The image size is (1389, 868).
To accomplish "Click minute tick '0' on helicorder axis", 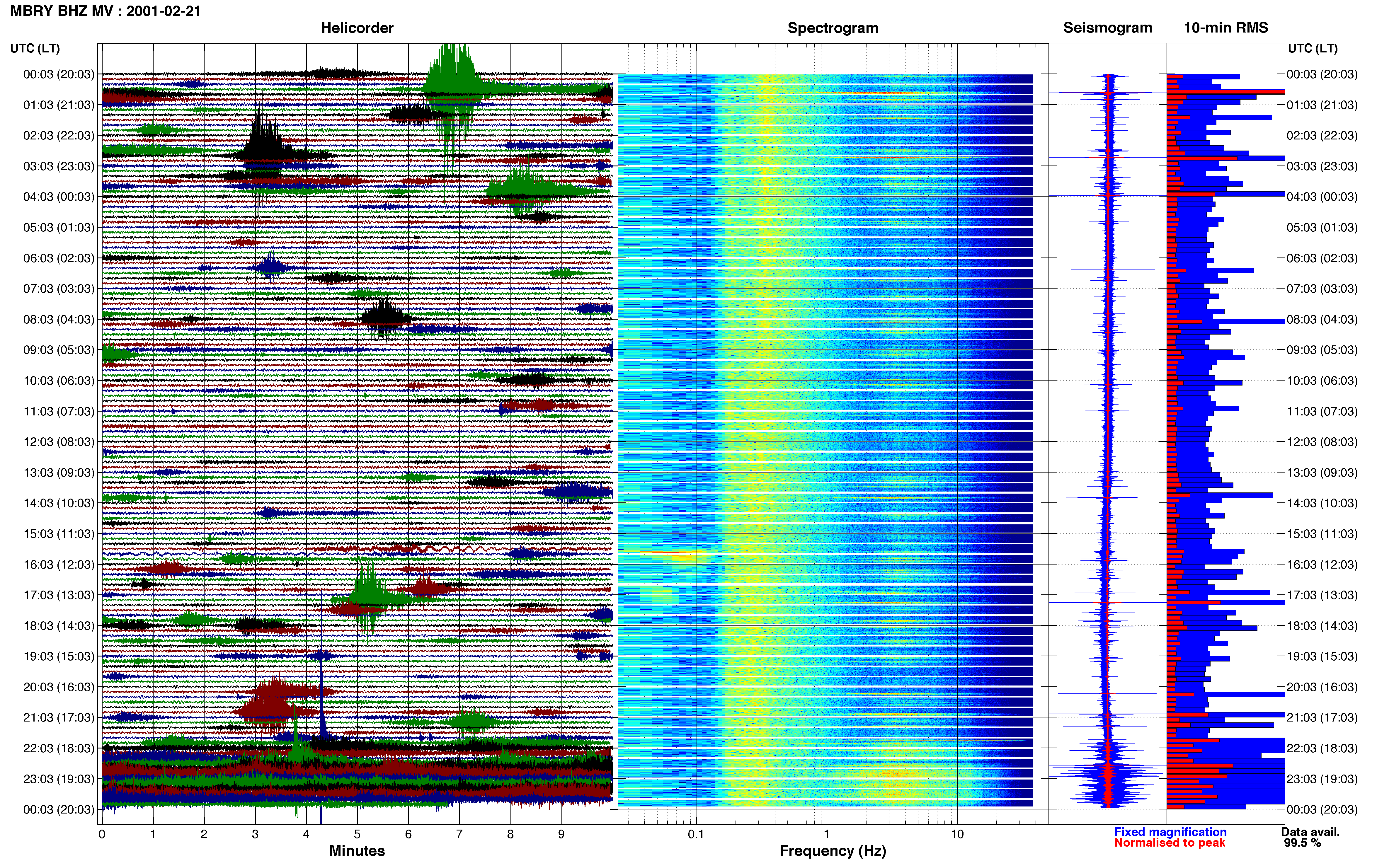I will (102, 834).
